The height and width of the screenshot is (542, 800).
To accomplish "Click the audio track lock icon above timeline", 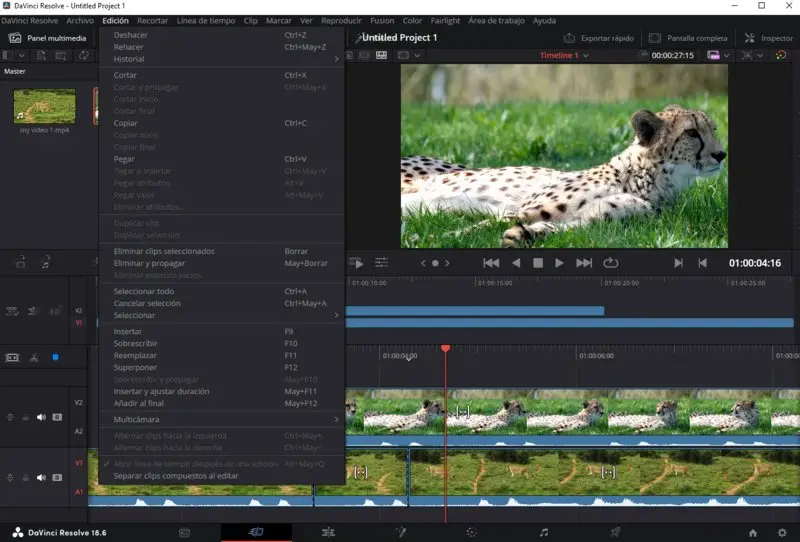I will 45,262.
